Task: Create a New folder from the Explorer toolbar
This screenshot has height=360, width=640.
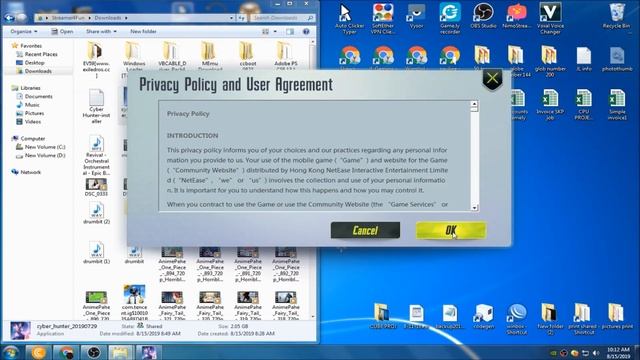Action: click(143, 31)
